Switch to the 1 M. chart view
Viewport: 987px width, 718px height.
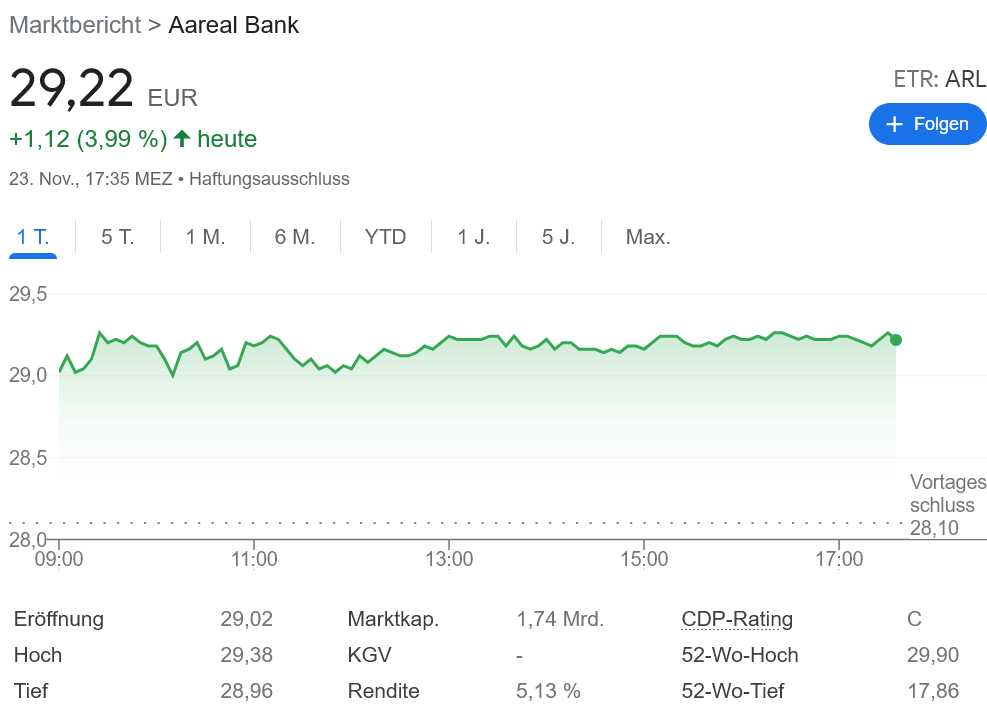click(x=204, y=237)
